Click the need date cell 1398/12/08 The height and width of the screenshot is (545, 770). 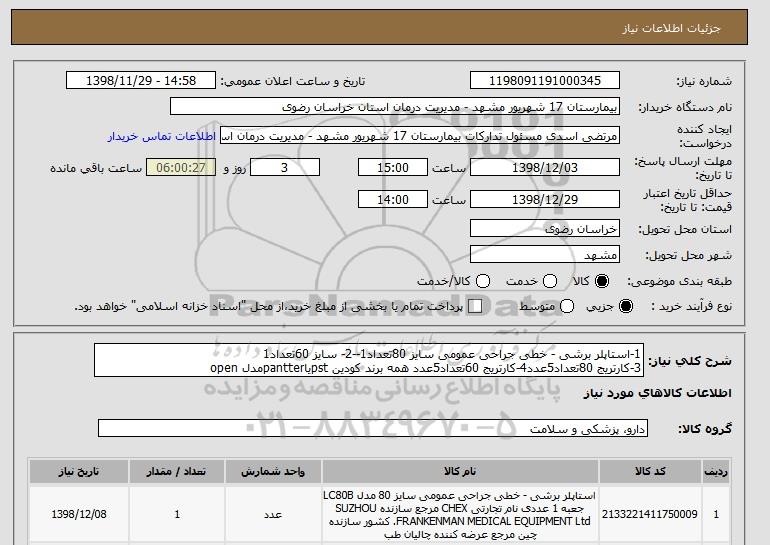point(79,515)
